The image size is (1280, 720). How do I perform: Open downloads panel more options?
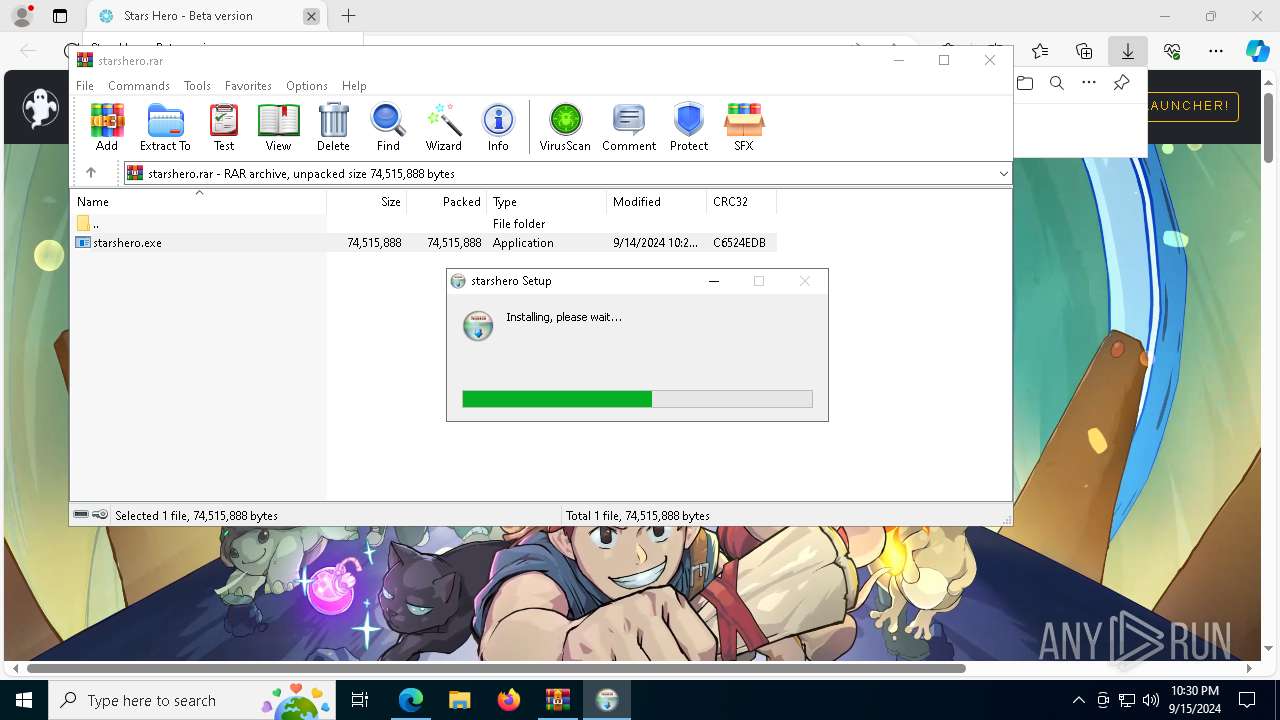tap(1089, 83)
